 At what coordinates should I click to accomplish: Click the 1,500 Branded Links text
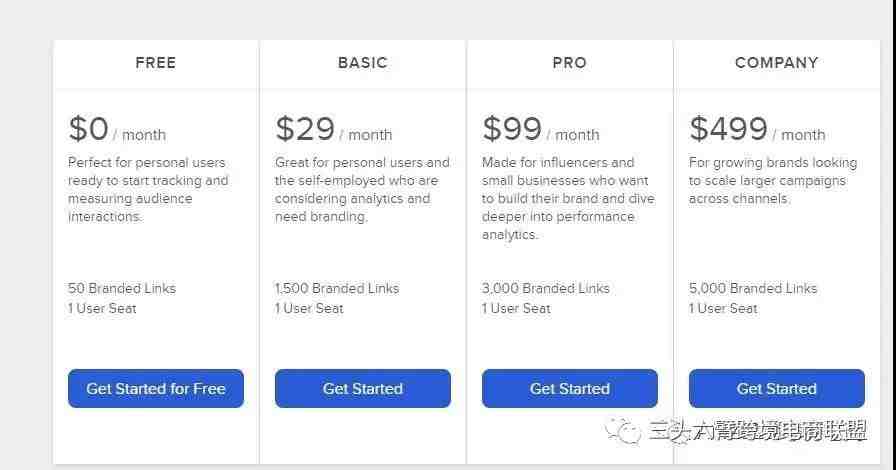(337, 288)
